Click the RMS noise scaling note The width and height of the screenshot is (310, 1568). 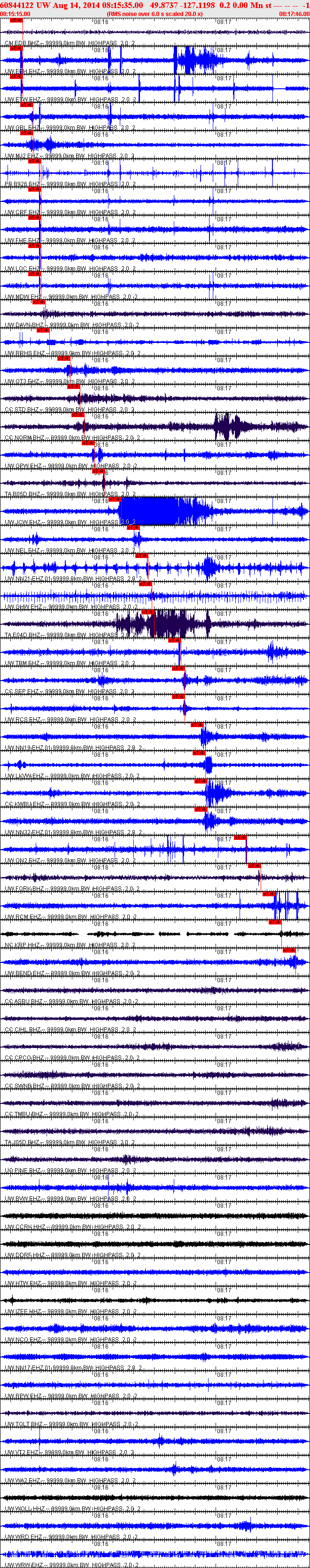click(155, 14)
